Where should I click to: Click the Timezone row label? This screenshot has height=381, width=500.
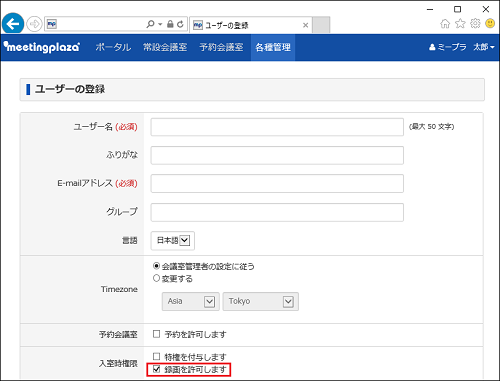click(x=119, y=289)
